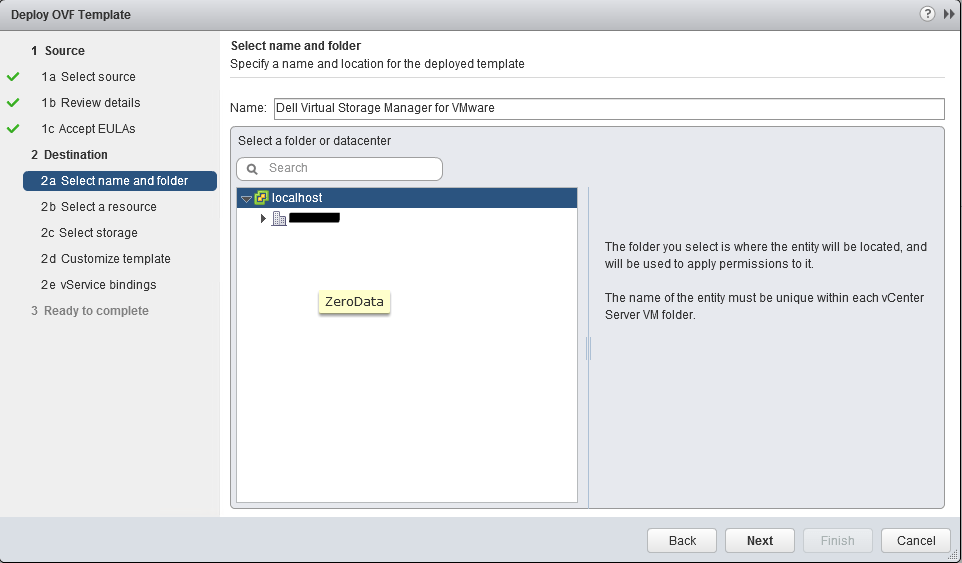Cancel the Deploy OVF Template wizard
962x563 pixels.
(x=916, y=540)
